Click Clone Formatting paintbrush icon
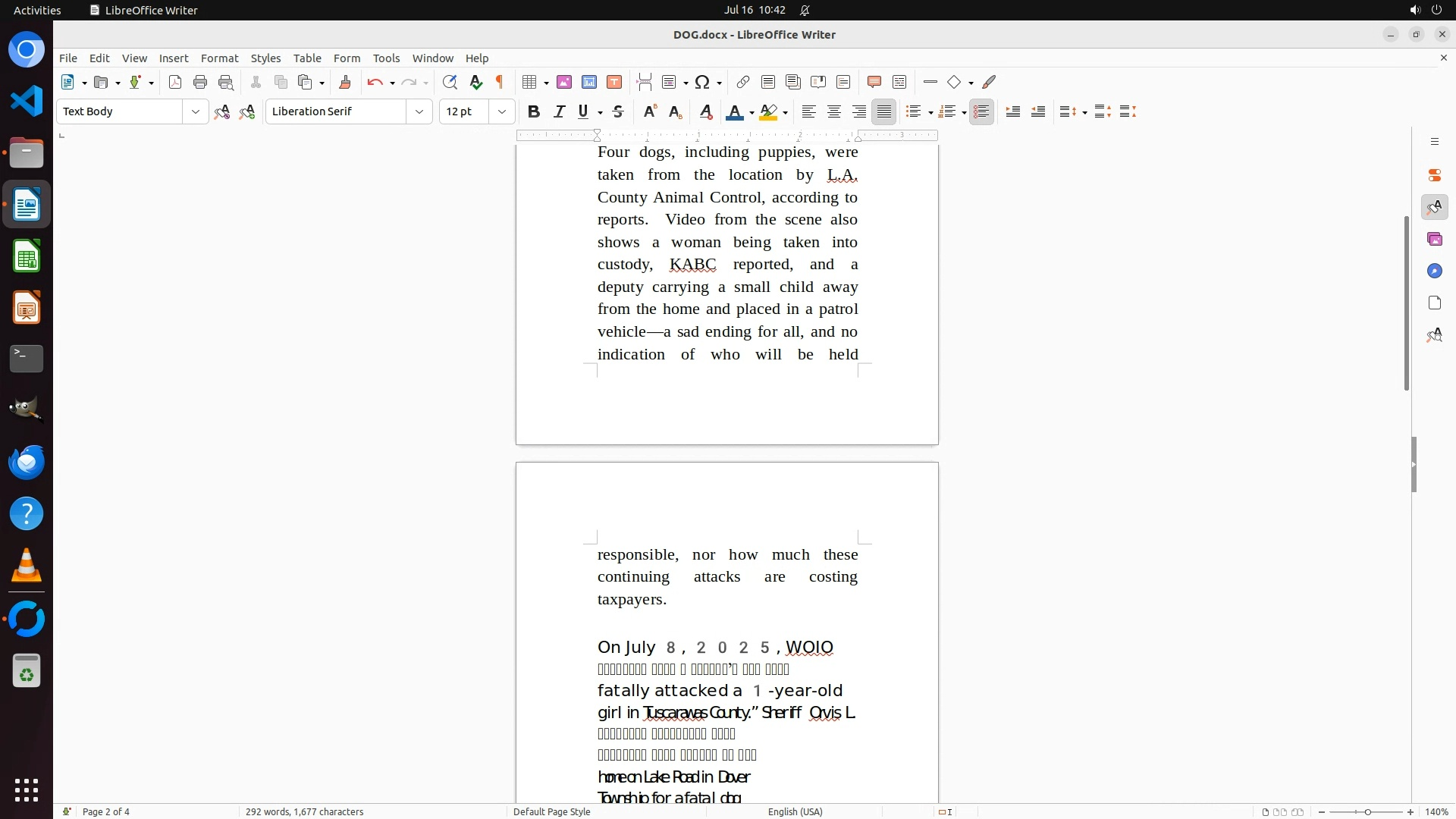 (x=345, y=83)
